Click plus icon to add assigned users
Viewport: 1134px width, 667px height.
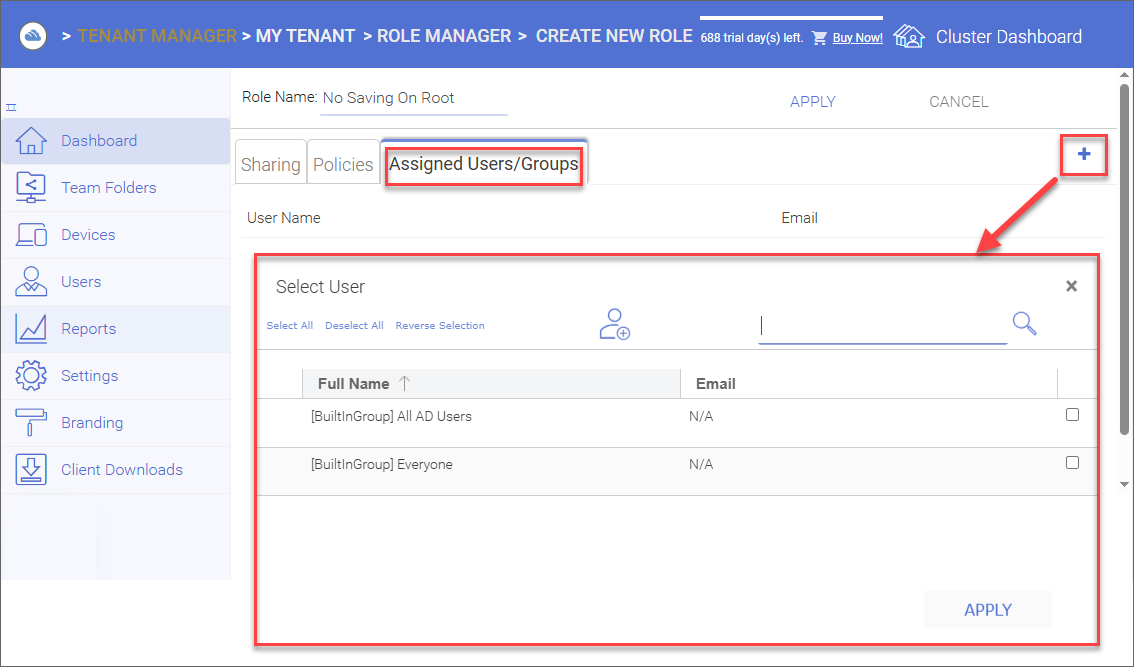click(1084, 154)
